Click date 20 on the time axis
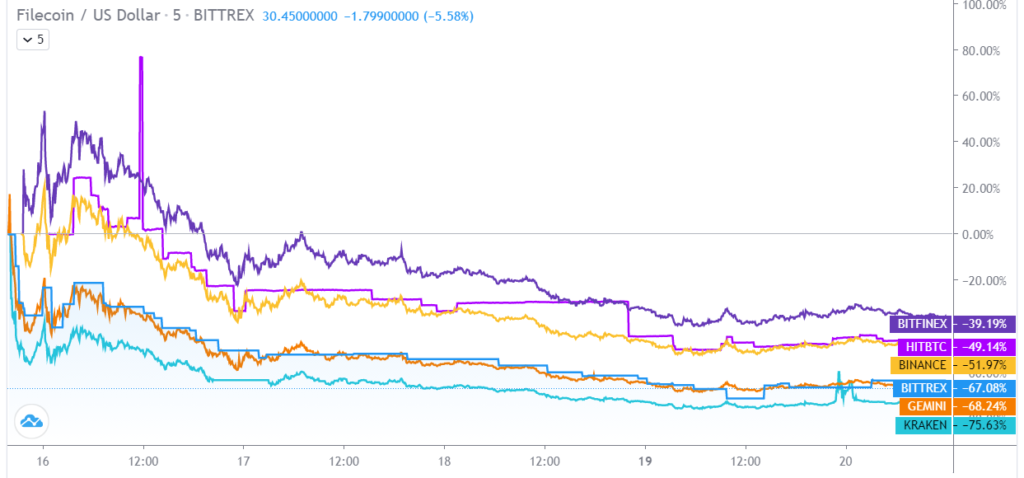Image resolution: width=1024 pixels, height=478 pixels. (846, 463)
